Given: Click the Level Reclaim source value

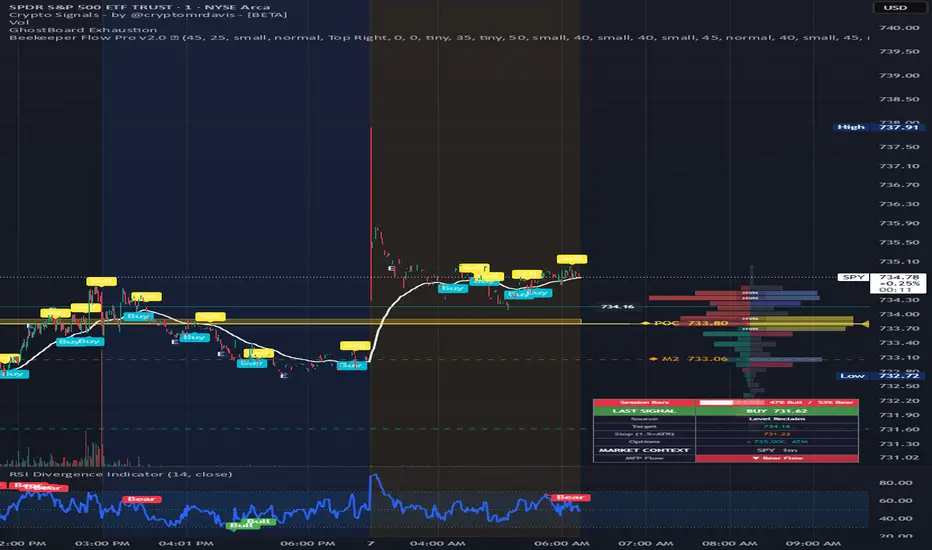Looking at the screenshot, I should pyautogui.click(x=777, y=419).
